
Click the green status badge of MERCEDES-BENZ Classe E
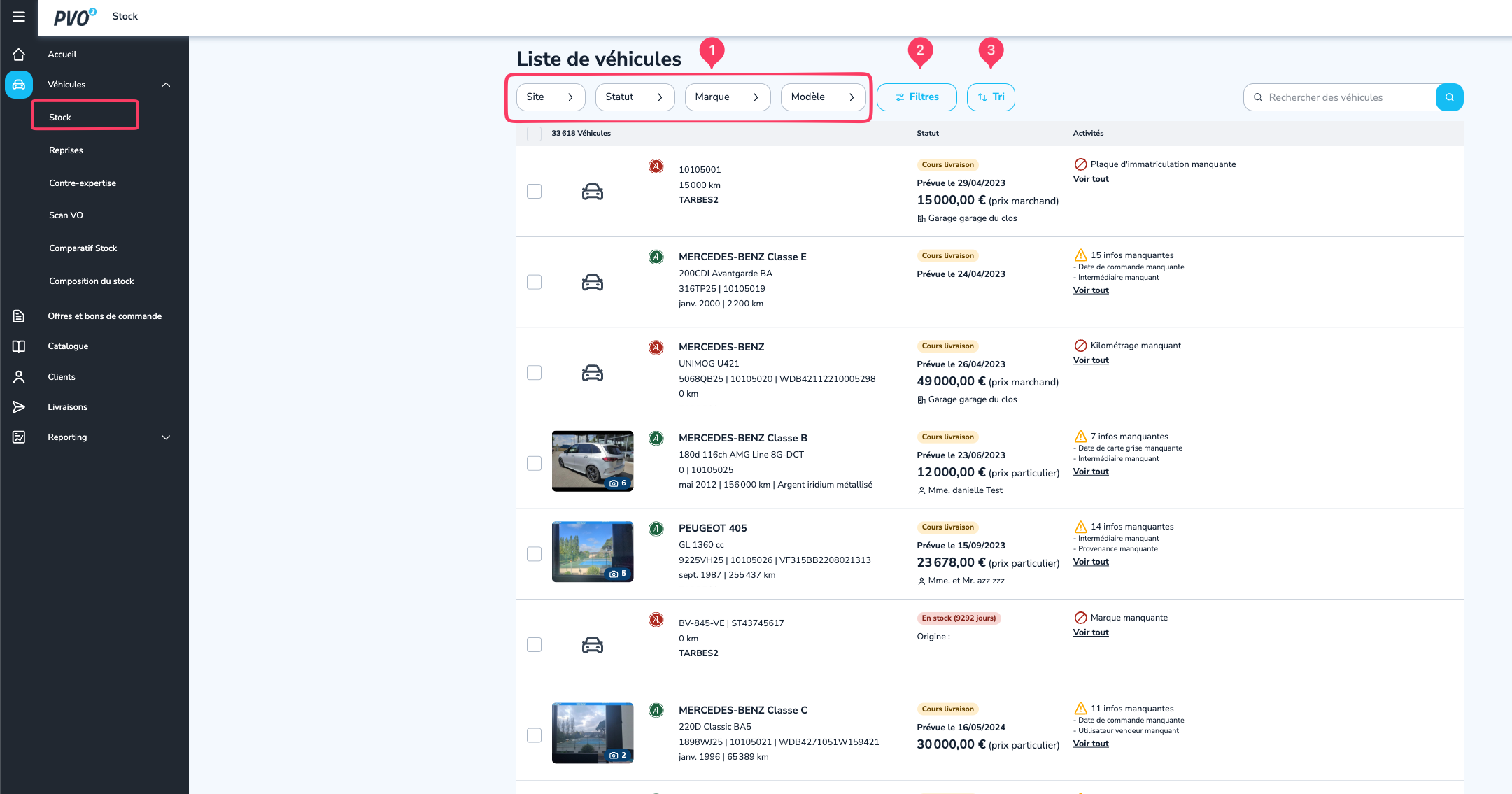coord(656,257)
